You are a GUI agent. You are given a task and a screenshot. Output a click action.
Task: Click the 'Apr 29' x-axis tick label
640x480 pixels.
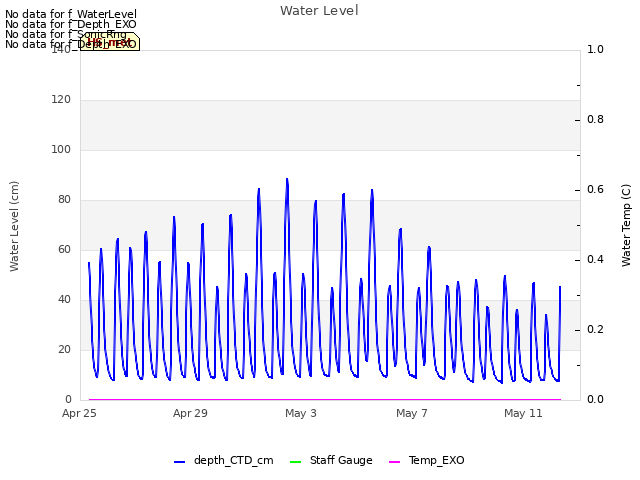tap(190, 413)
